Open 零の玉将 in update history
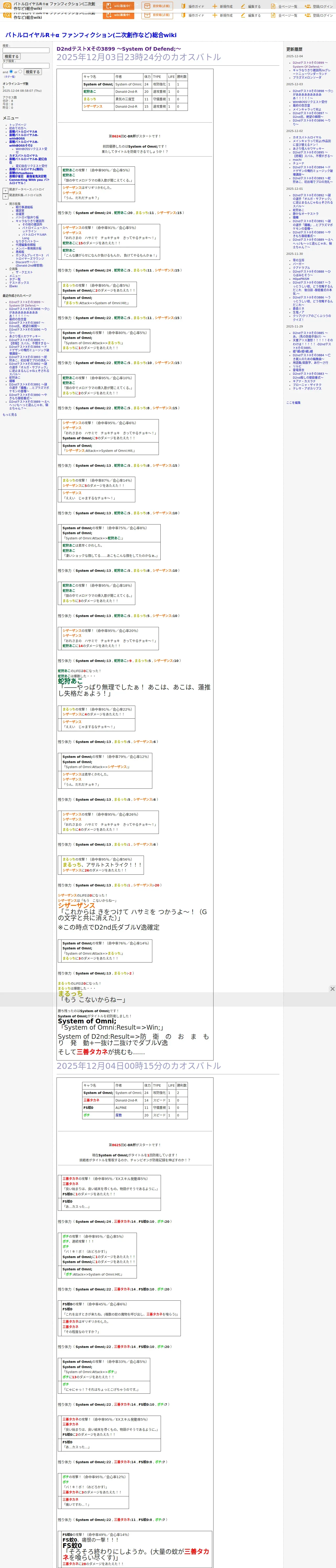Viewport: 336px width, 1568px height. tap(298, 260)
